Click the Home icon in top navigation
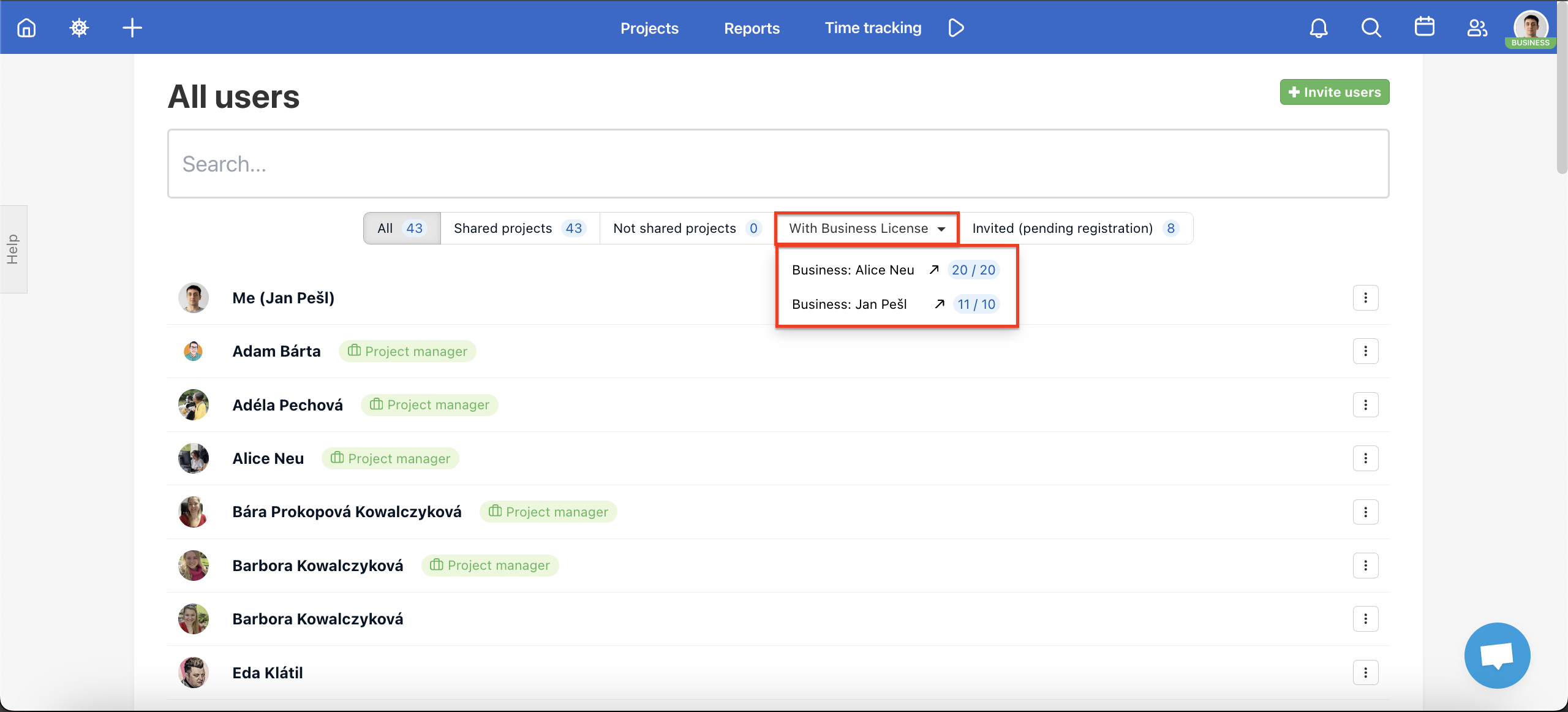This screenshot has height=712, width=1568. (x=27, y=27)
